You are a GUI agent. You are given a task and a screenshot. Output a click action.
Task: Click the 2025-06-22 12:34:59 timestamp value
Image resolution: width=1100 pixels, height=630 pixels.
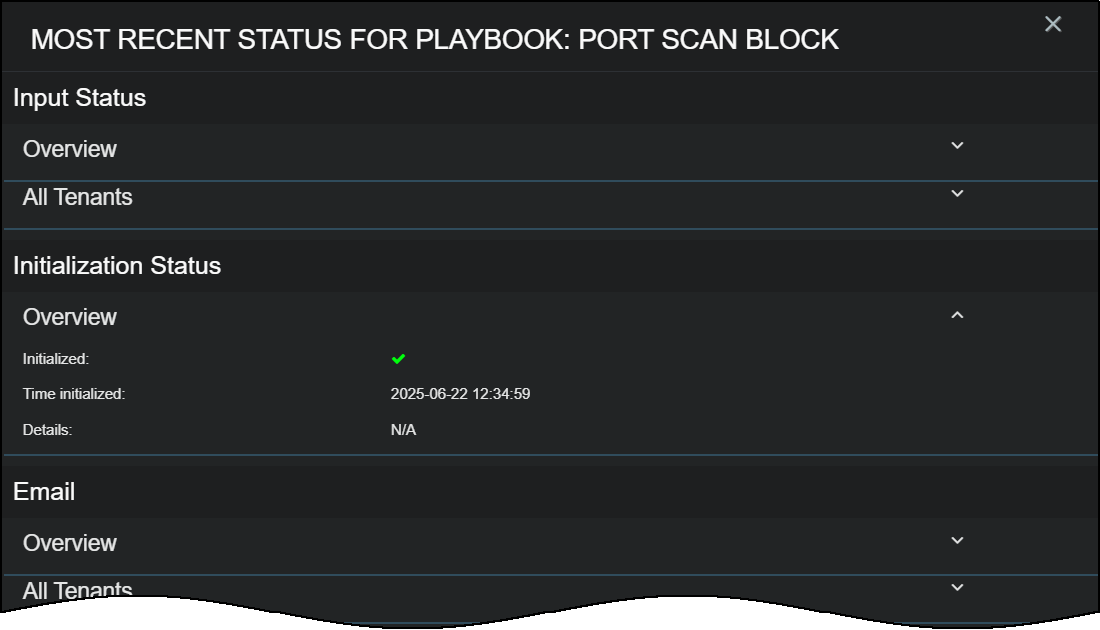[460, 394]
